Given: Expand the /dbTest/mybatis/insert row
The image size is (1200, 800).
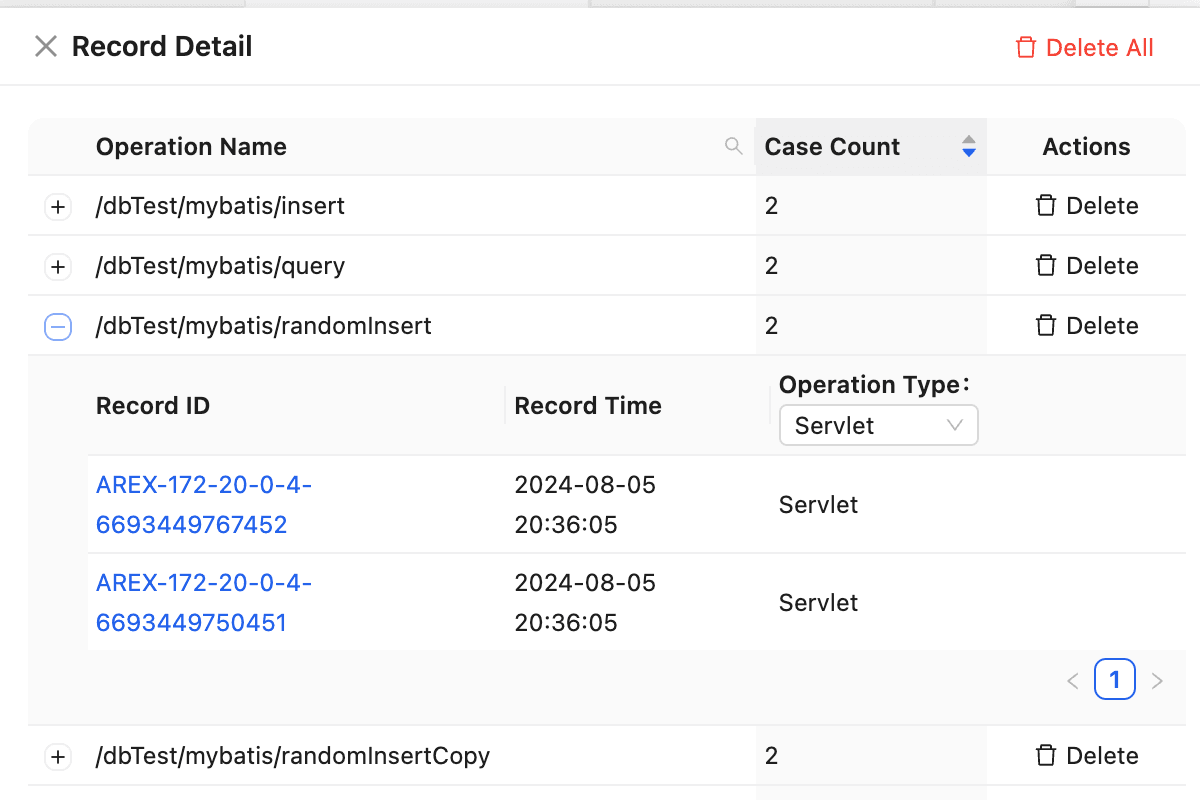Looking at the screenshot, I should tap(58, 207).
